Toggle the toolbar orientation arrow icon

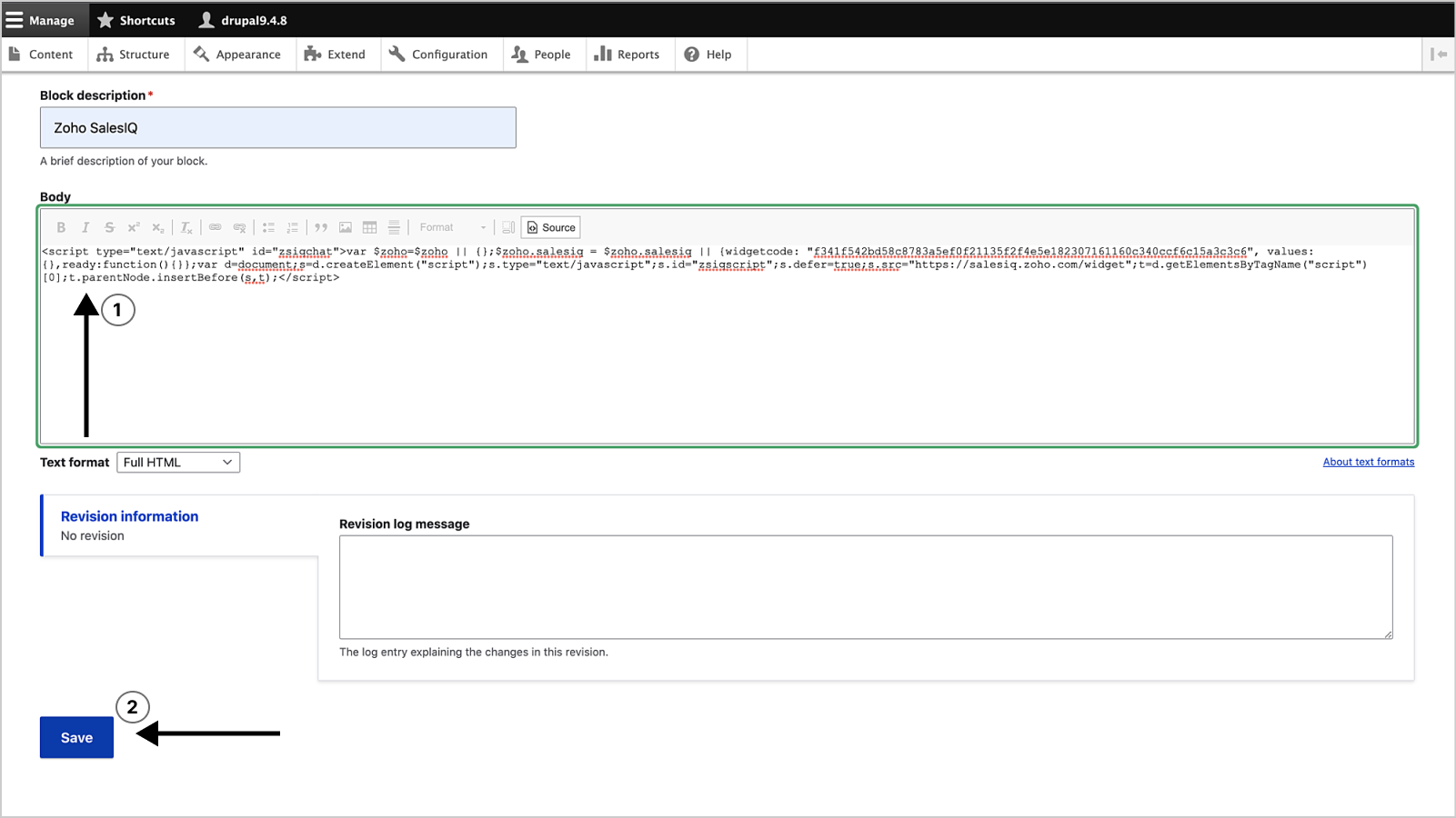(1439, 55)
